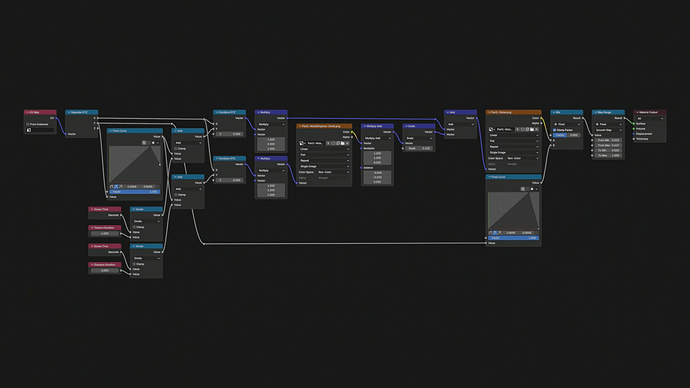Browse image icon in Noise.png texture node
690x388 pixels.
pyautogui.click(x=491, y=129)
